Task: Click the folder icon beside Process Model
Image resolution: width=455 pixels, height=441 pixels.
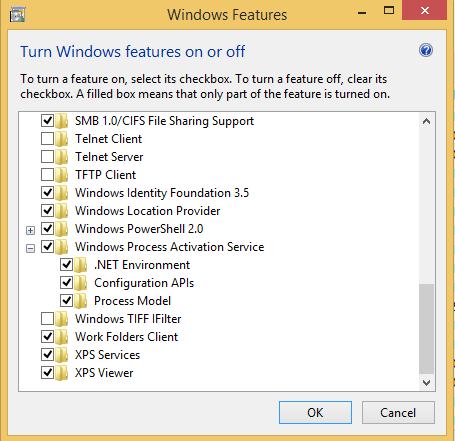Action: click(81, 301)
